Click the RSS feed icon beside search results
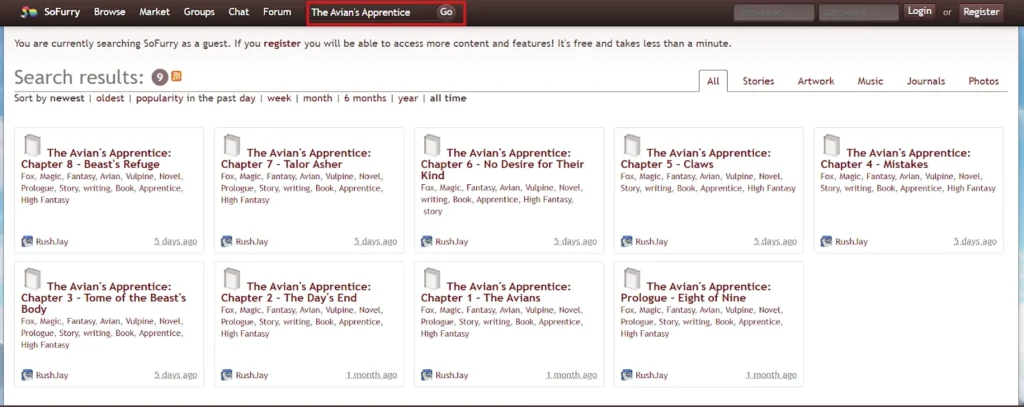The width and height of the screenshot is (1024, 407). [177, 77]
